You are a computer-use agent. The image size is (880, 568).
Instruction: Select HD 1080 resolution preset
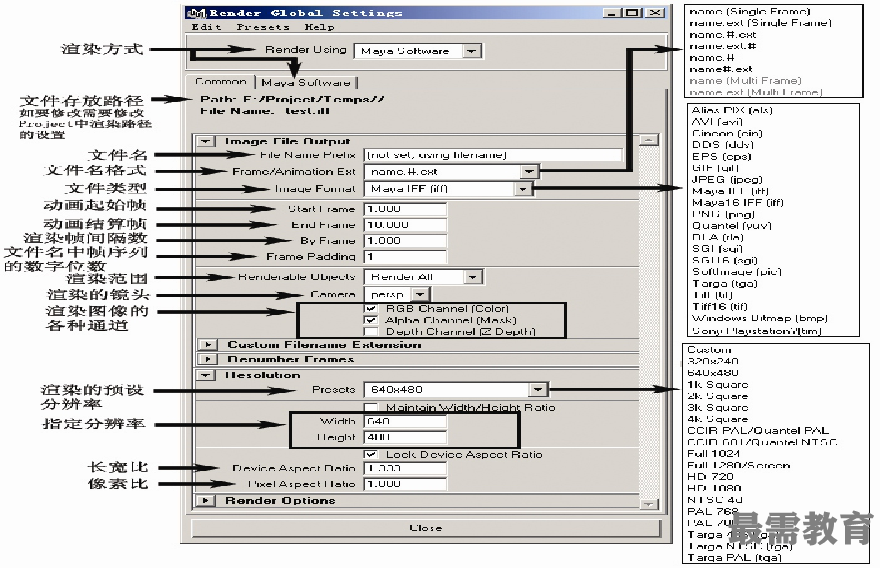click(714, 488)
